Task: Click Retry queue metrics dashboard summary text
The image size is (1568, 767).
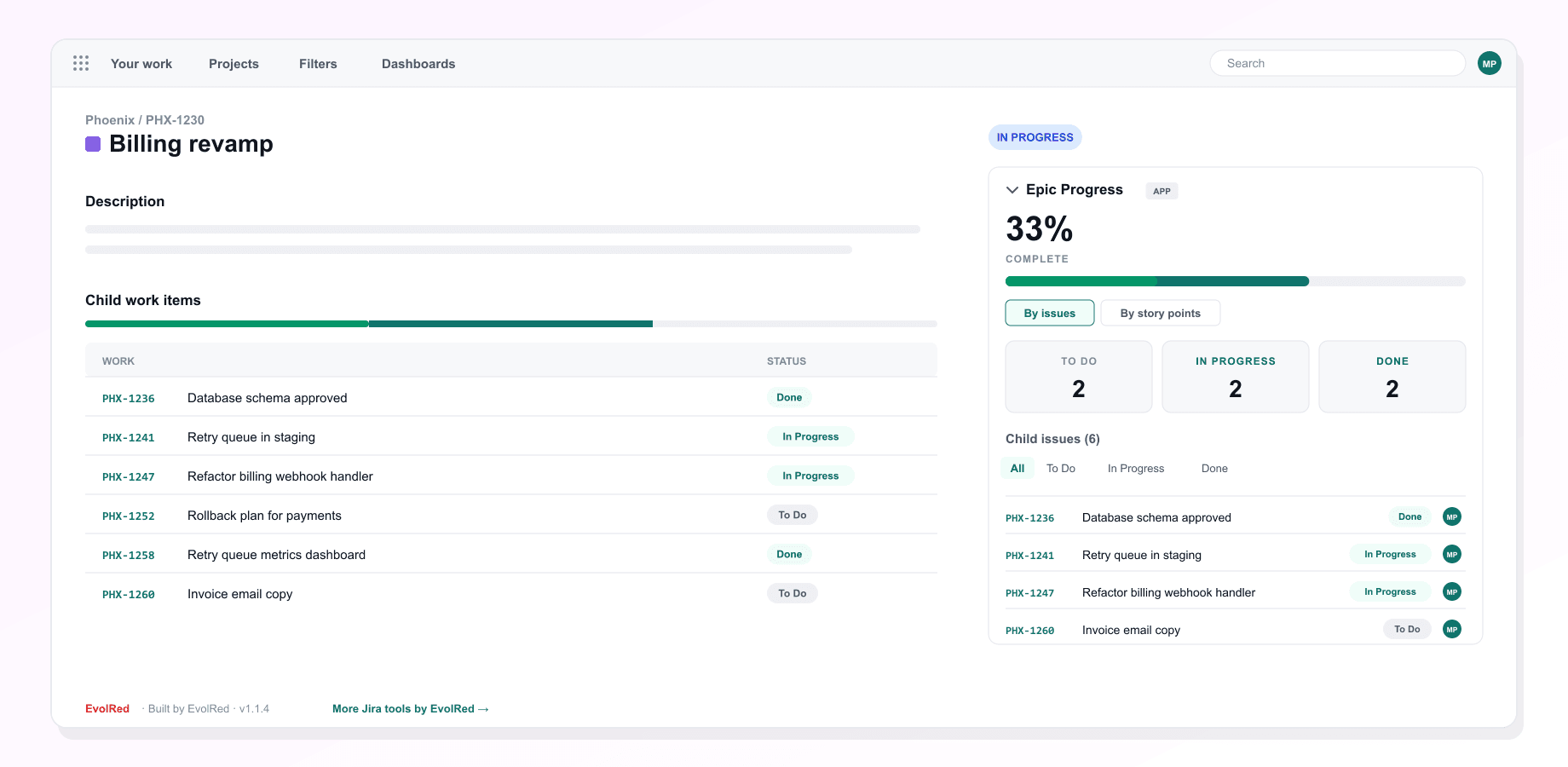Action: 276,555
